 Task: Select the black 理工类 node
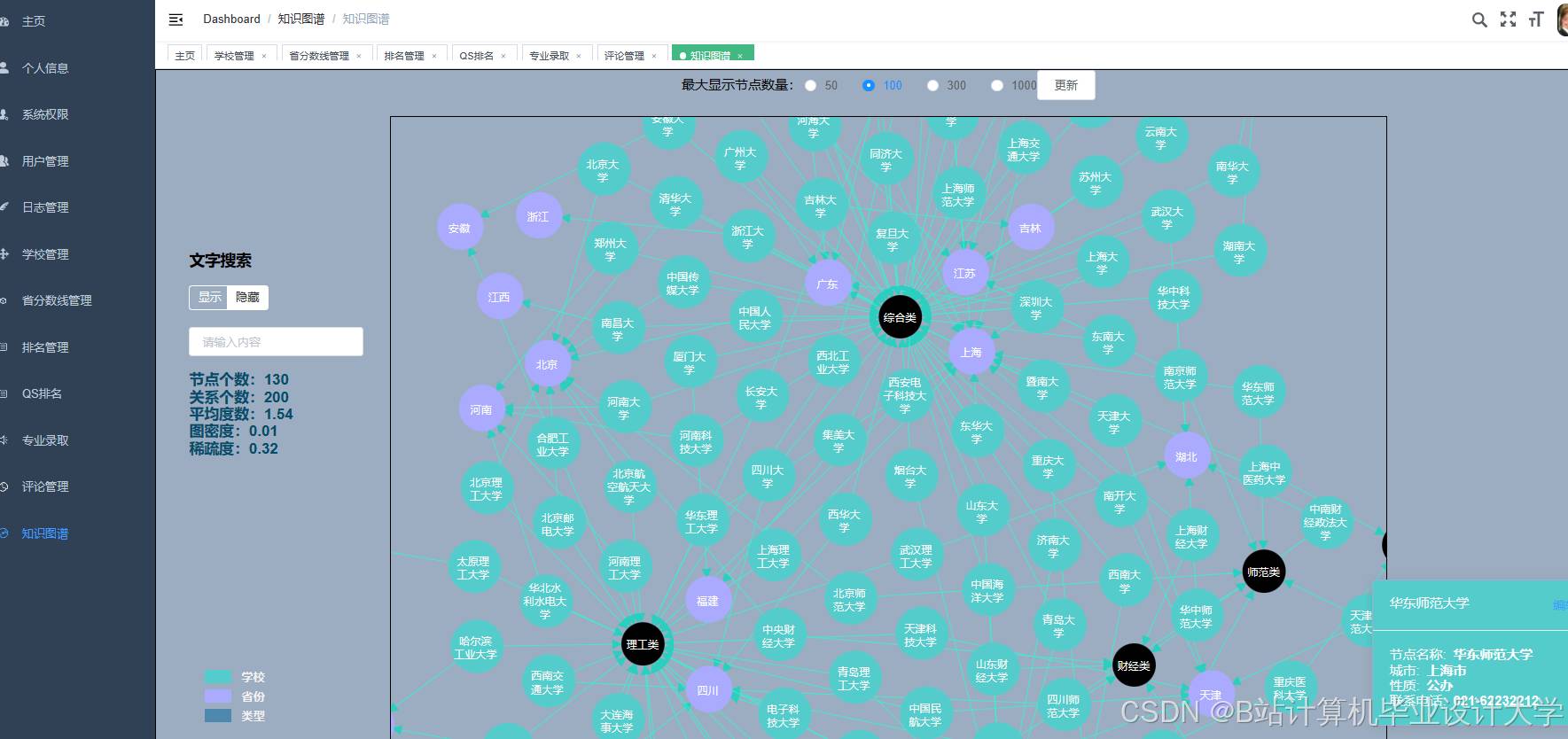[x=643, y=644]
